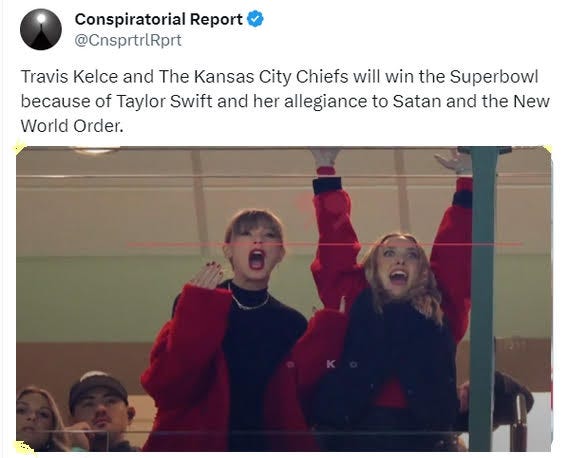Open the Conspiratorial Report profile avatar
This screenshot has width=568, height=458.
click(41, 29)
